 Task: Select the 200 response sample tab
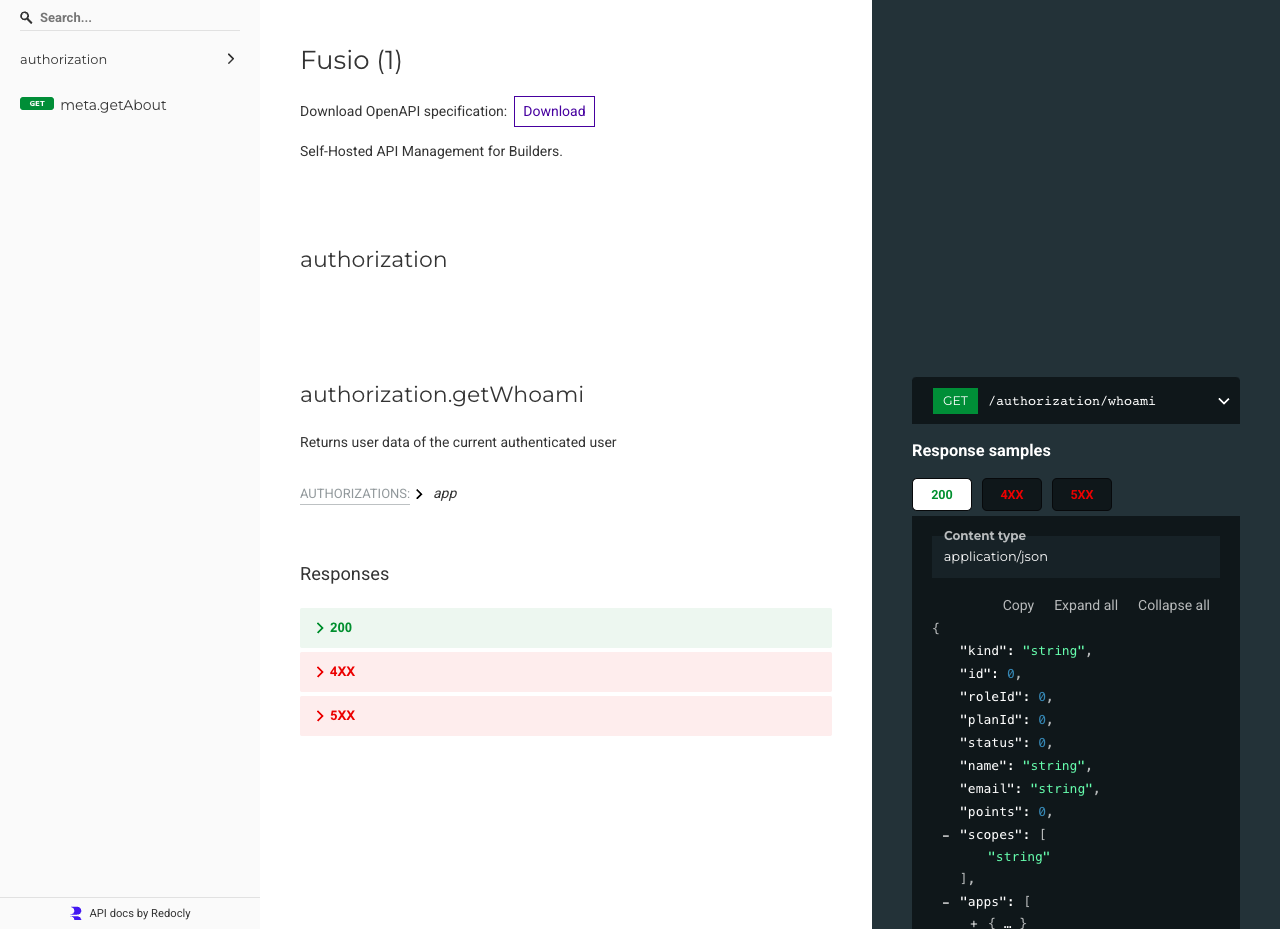click(x=942, y=495)
